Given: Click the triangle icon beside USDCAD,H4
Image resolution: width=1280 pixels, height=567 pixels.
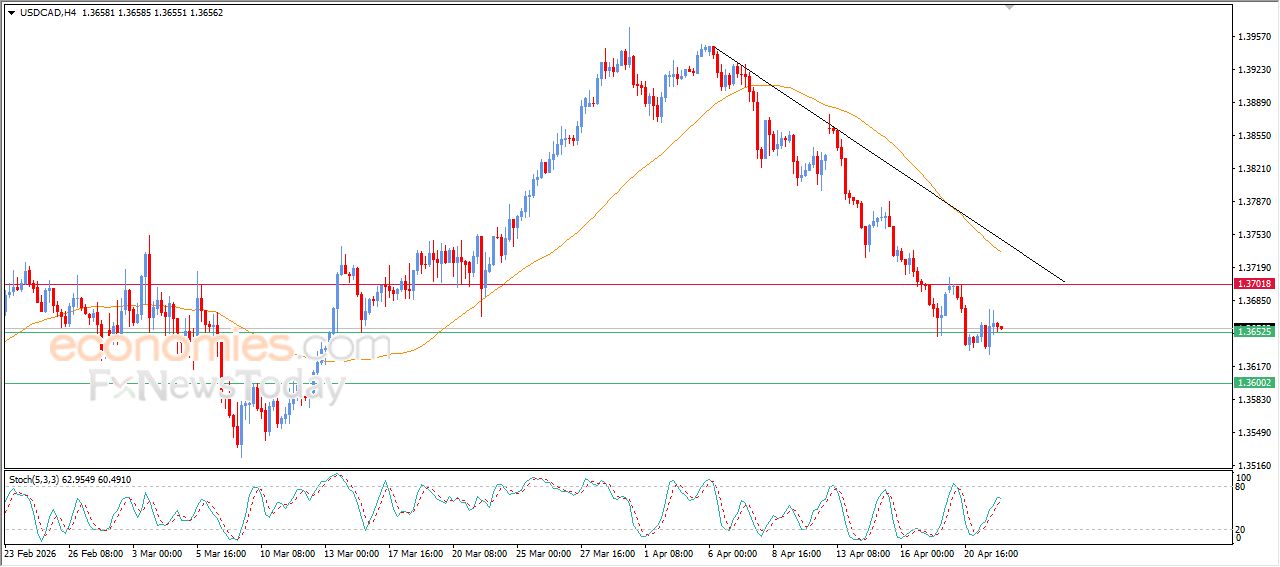Looking at the screenshot, I should (11, 12).
